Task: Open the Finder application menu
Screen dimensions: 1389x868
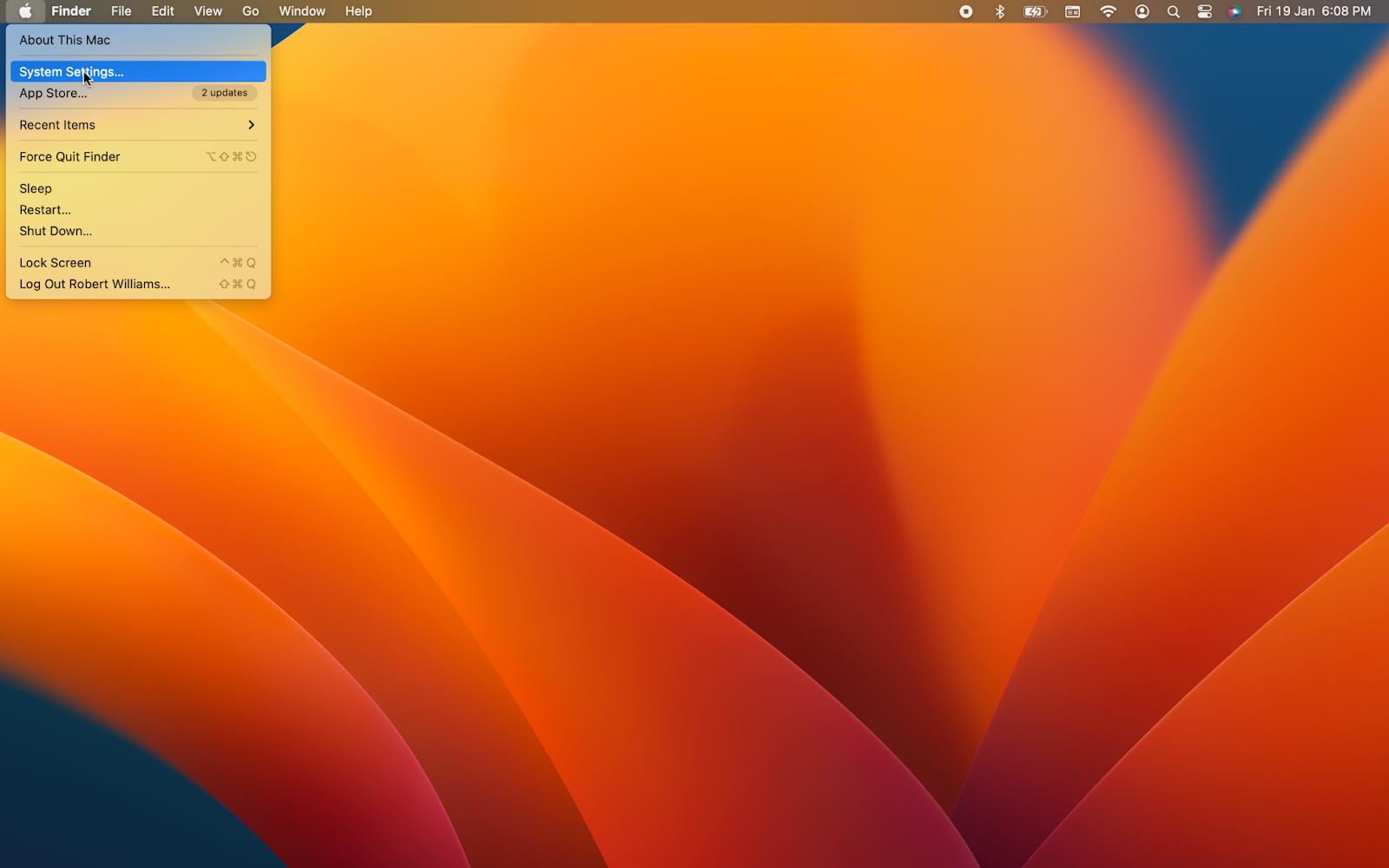Action: coord(71,11)
